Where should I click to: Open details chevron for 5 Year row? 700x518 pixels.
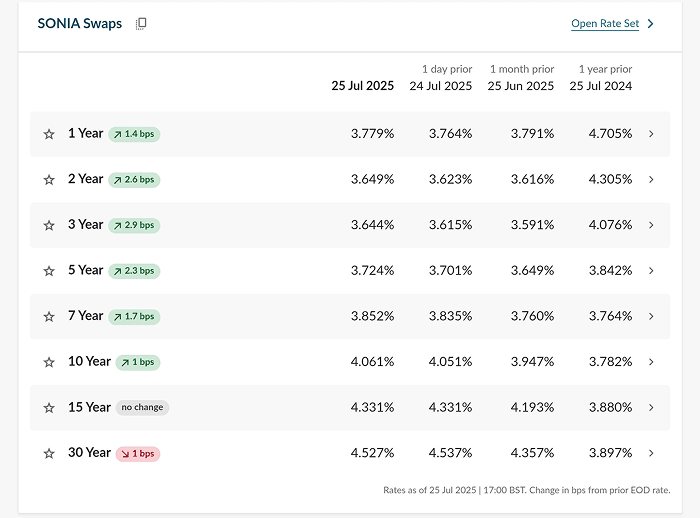click(651, 271)
